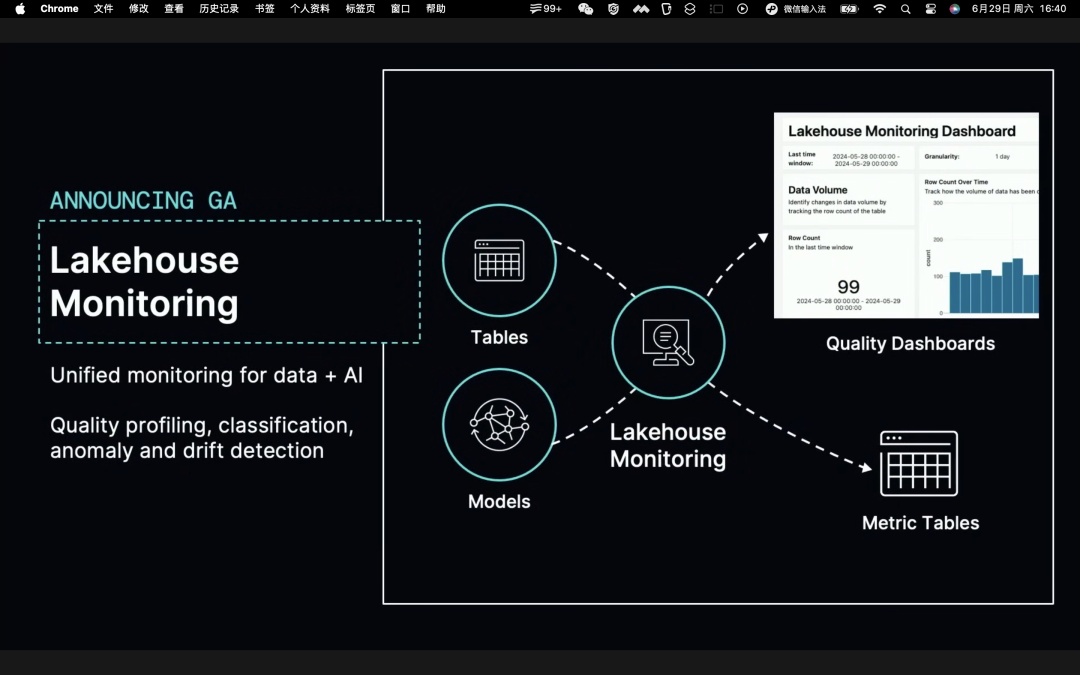Click the Tables circle icon in slide
Image resolution: width=1080 pixels, height=675 pixels.
point(499,260)
